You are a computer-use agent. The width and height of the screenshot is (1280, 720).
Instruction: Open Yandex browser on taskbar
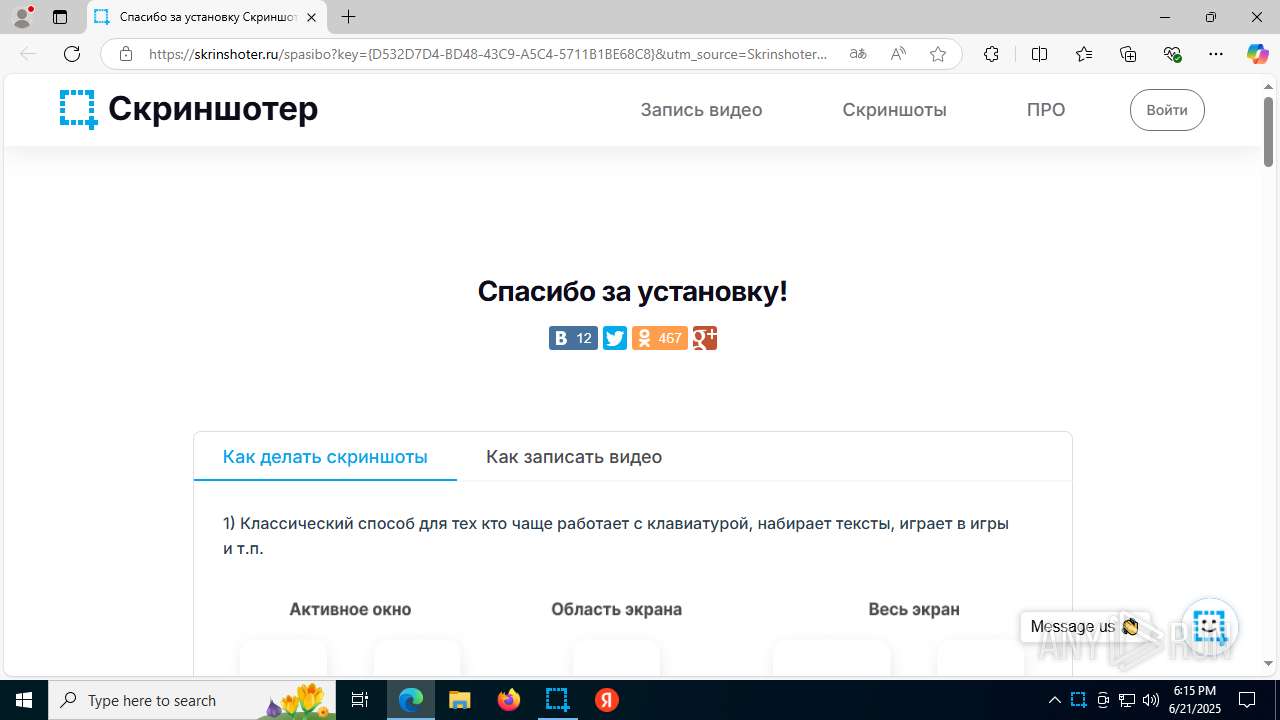(606, 700)
